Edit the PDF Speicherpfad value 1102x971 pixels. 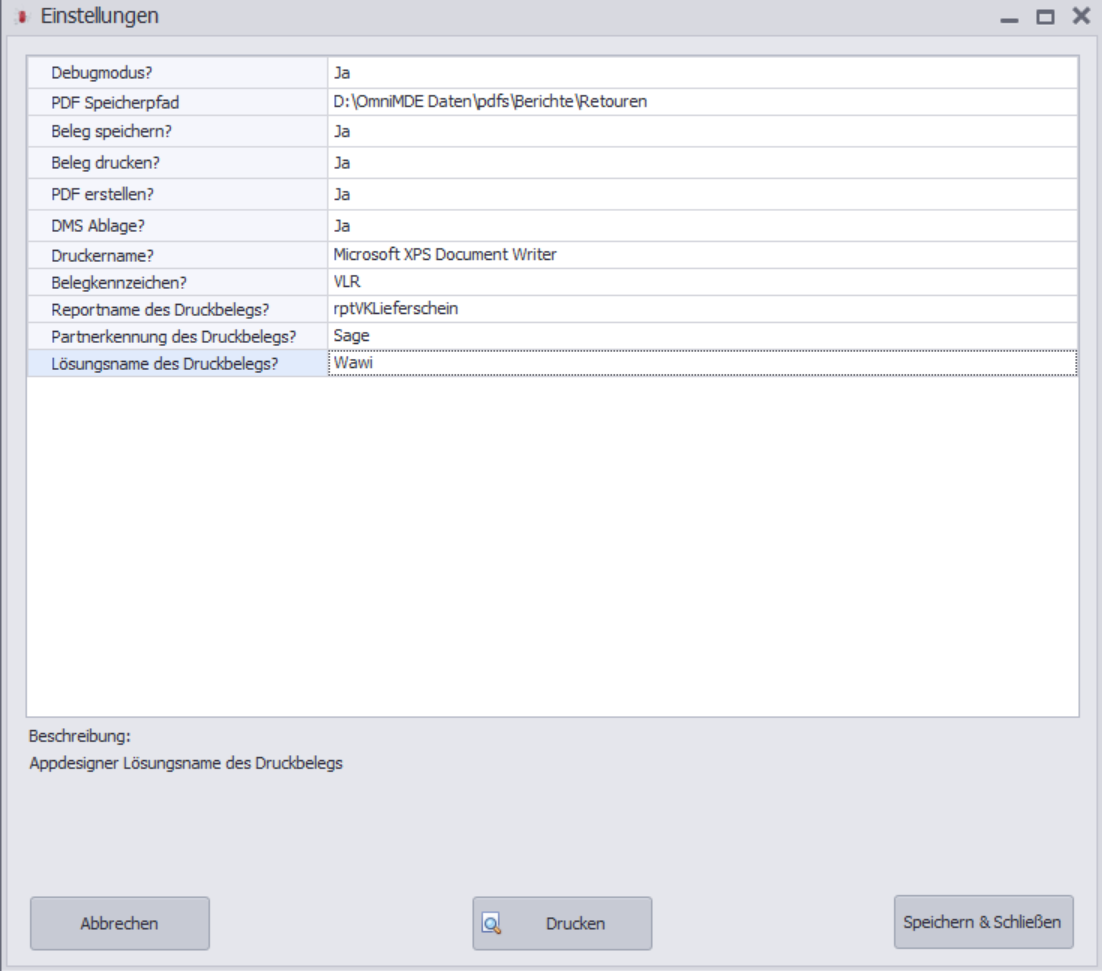[702, 102]
